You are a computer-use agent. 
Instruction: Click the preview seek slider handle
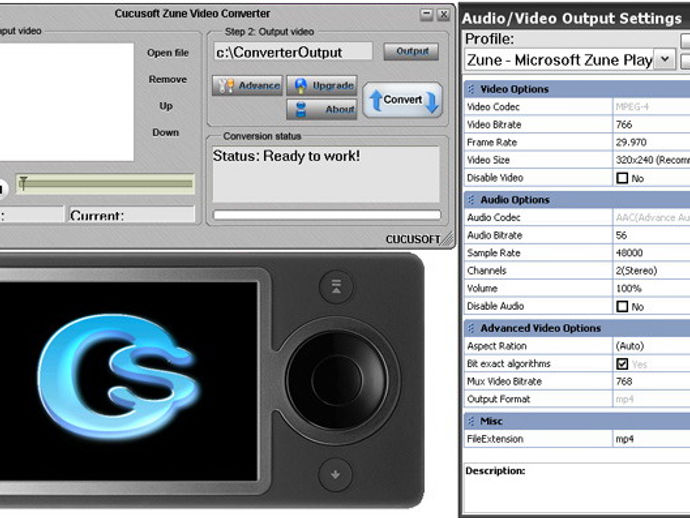(x=23, y=183)
